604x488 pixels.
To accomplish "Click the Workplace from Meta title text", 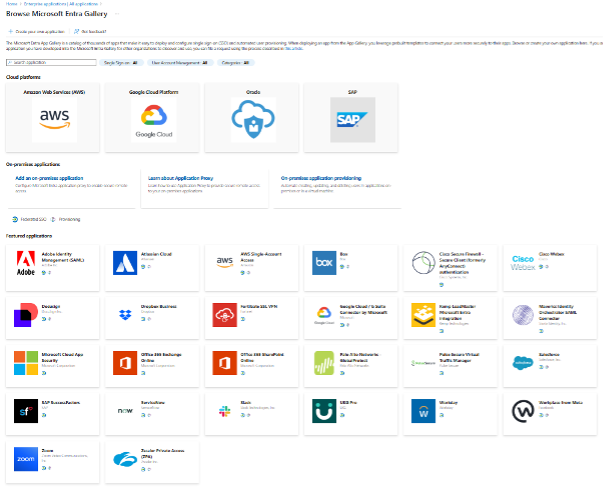I will 560,402.
